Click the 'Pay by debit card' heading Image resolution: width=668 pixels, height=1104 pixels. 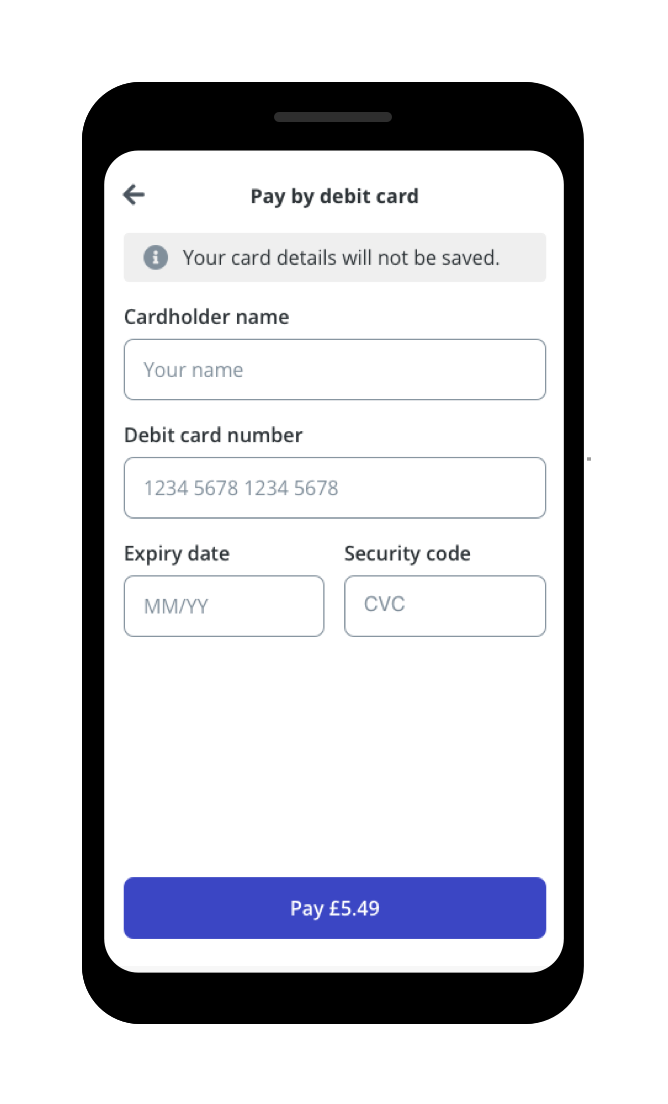tap(334, 196)
